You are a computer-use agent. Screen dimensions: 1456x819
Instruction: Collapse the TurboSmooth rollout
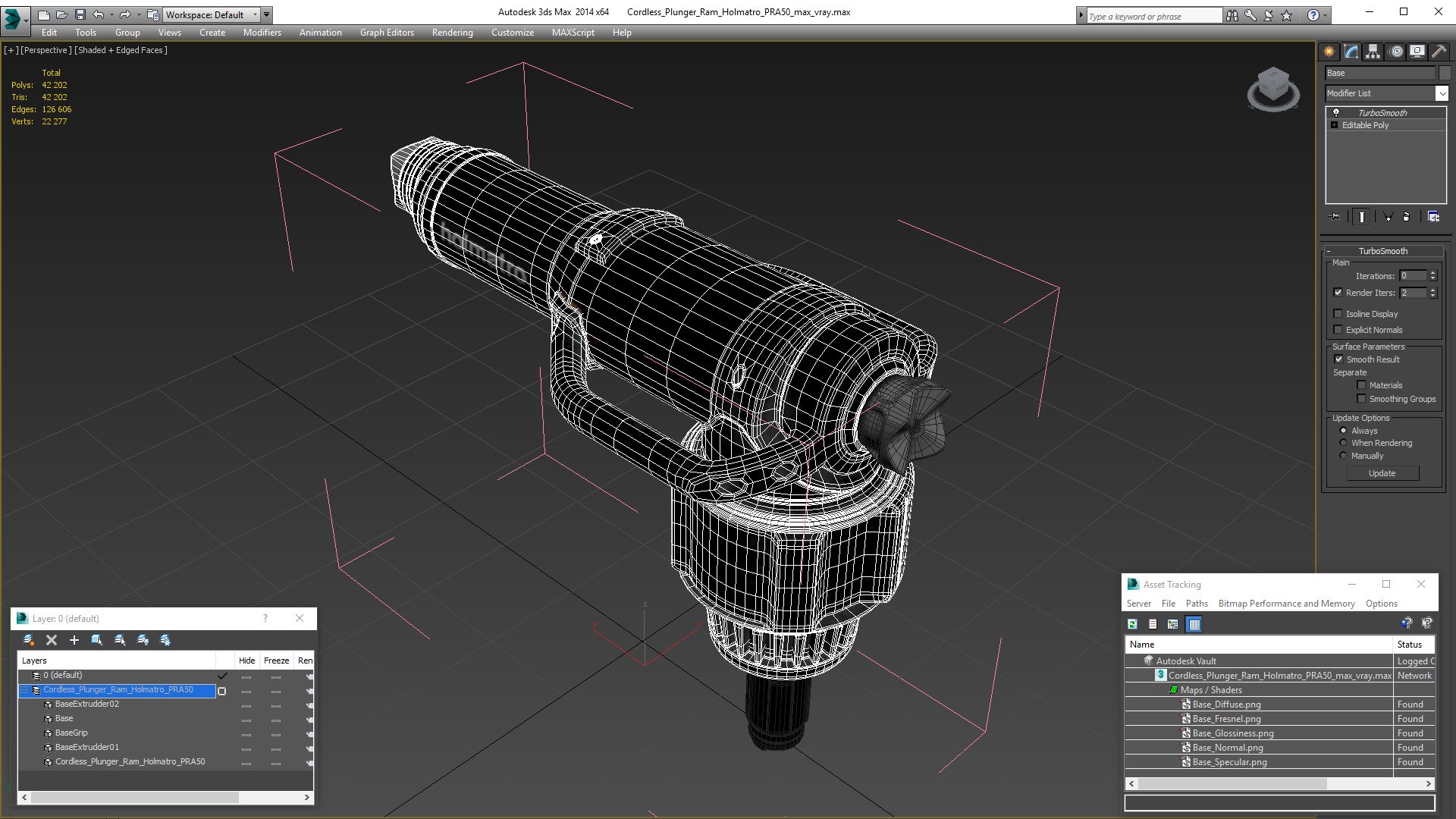(1329, 251)
